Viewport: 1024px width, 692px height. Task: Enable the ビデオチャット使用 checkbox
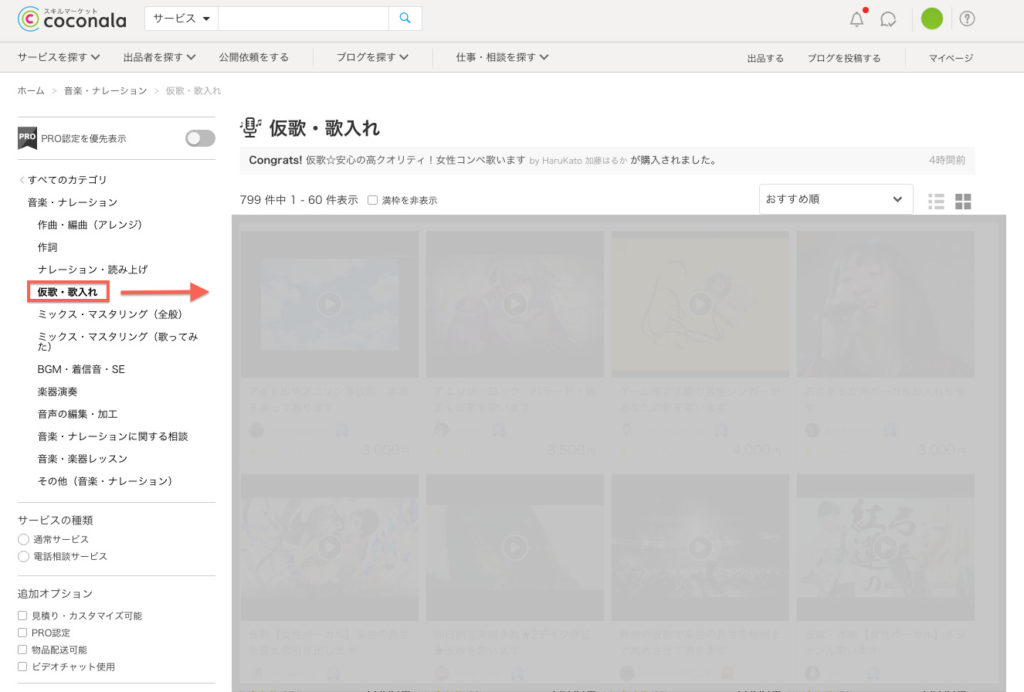(23, 666)
